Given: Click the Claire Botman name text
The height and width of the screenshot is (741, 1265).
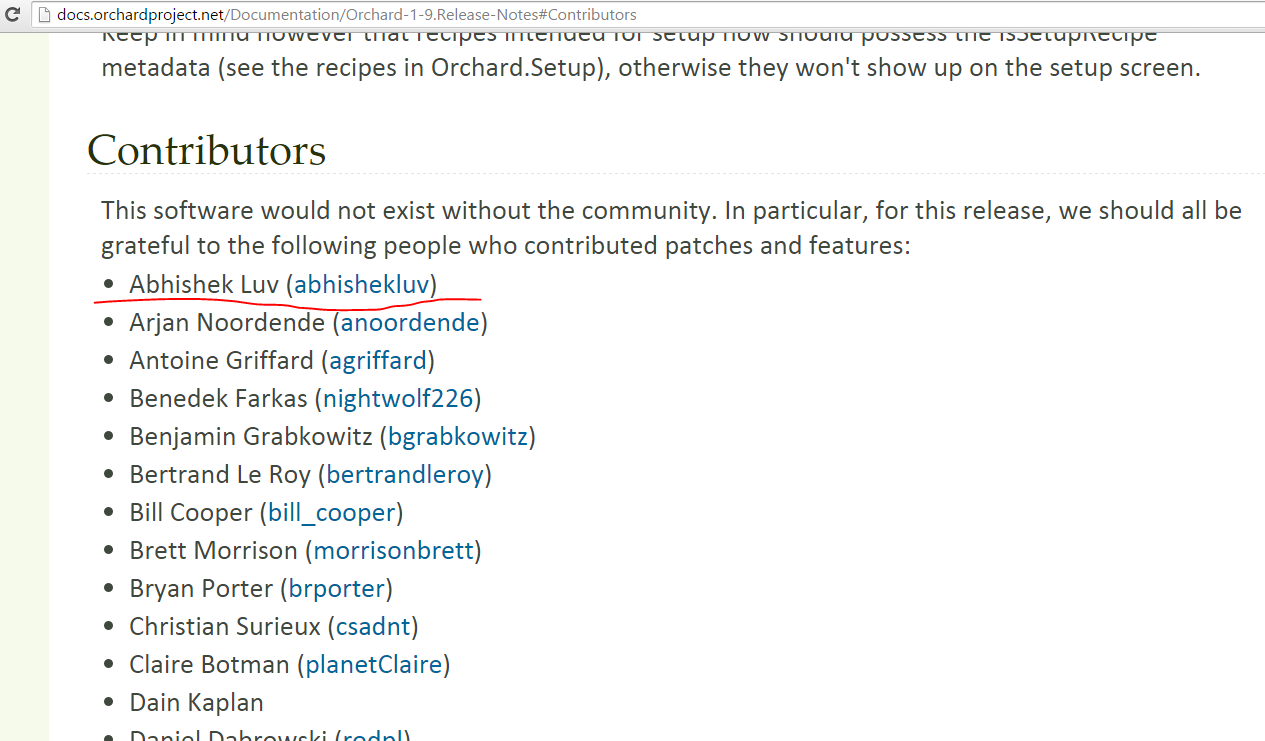Looking at the screenshot, I should point(210,665).
